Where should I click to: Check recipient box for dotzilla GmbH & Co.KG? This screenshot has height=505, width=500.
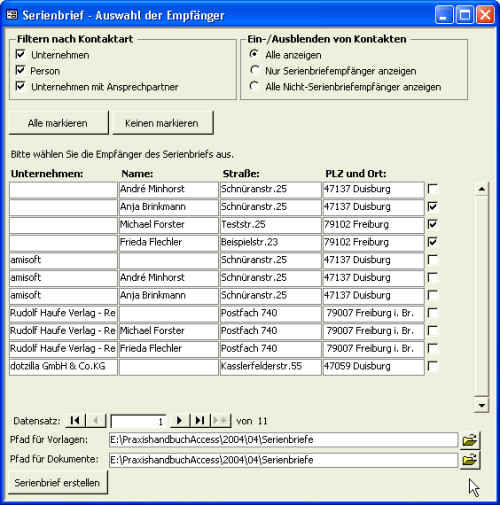433,366
